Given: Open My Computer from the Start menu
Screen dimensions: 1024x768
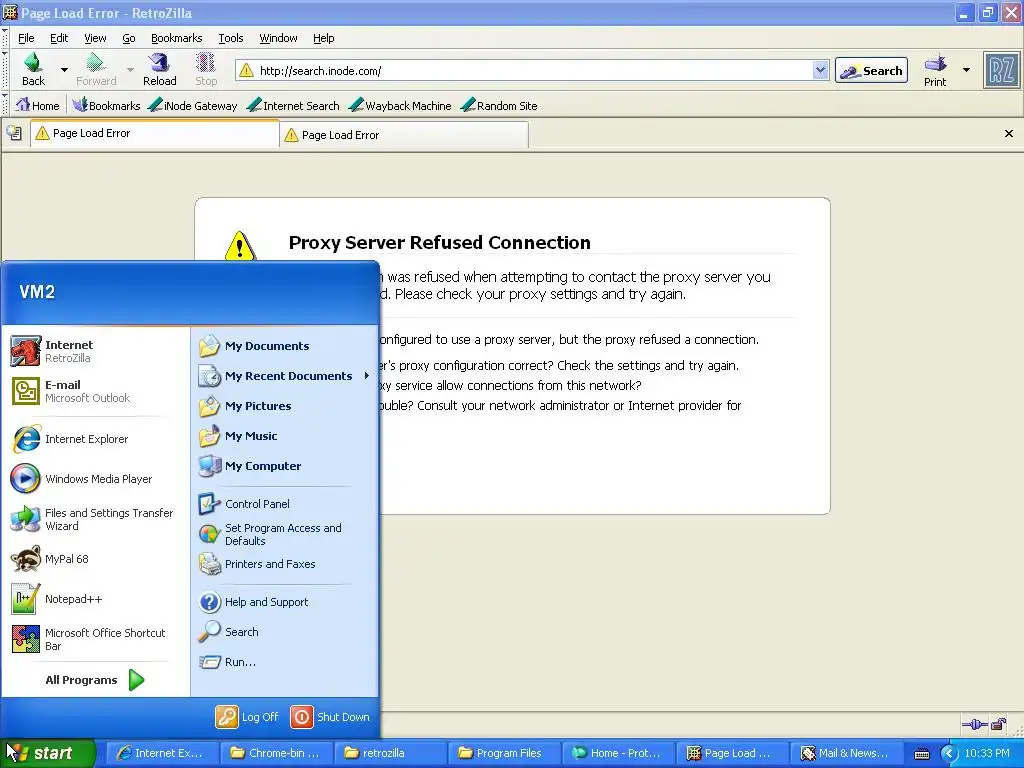Looking at the screenshot, I should 284,466.
